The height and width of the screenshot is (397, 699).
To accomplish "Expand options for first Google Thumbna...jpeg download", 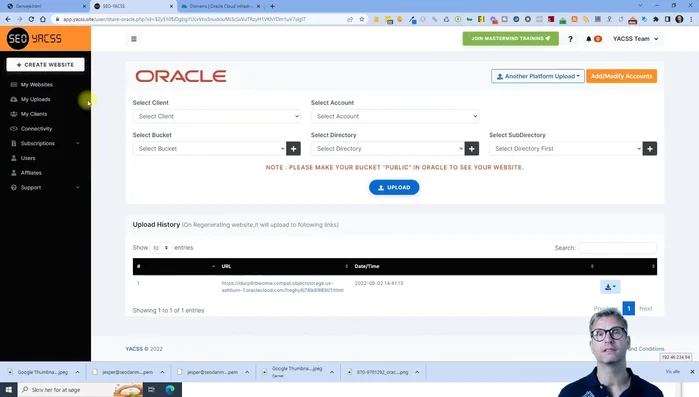I will 77,372.
